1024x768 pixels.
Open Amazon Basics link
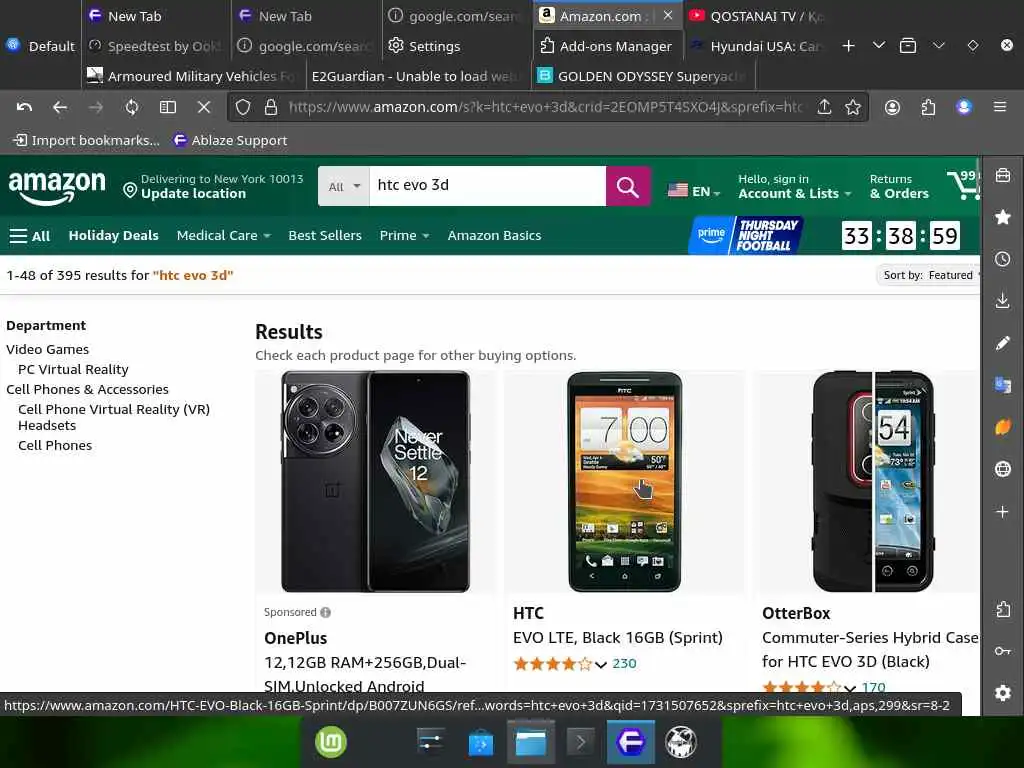coord(494,235)
